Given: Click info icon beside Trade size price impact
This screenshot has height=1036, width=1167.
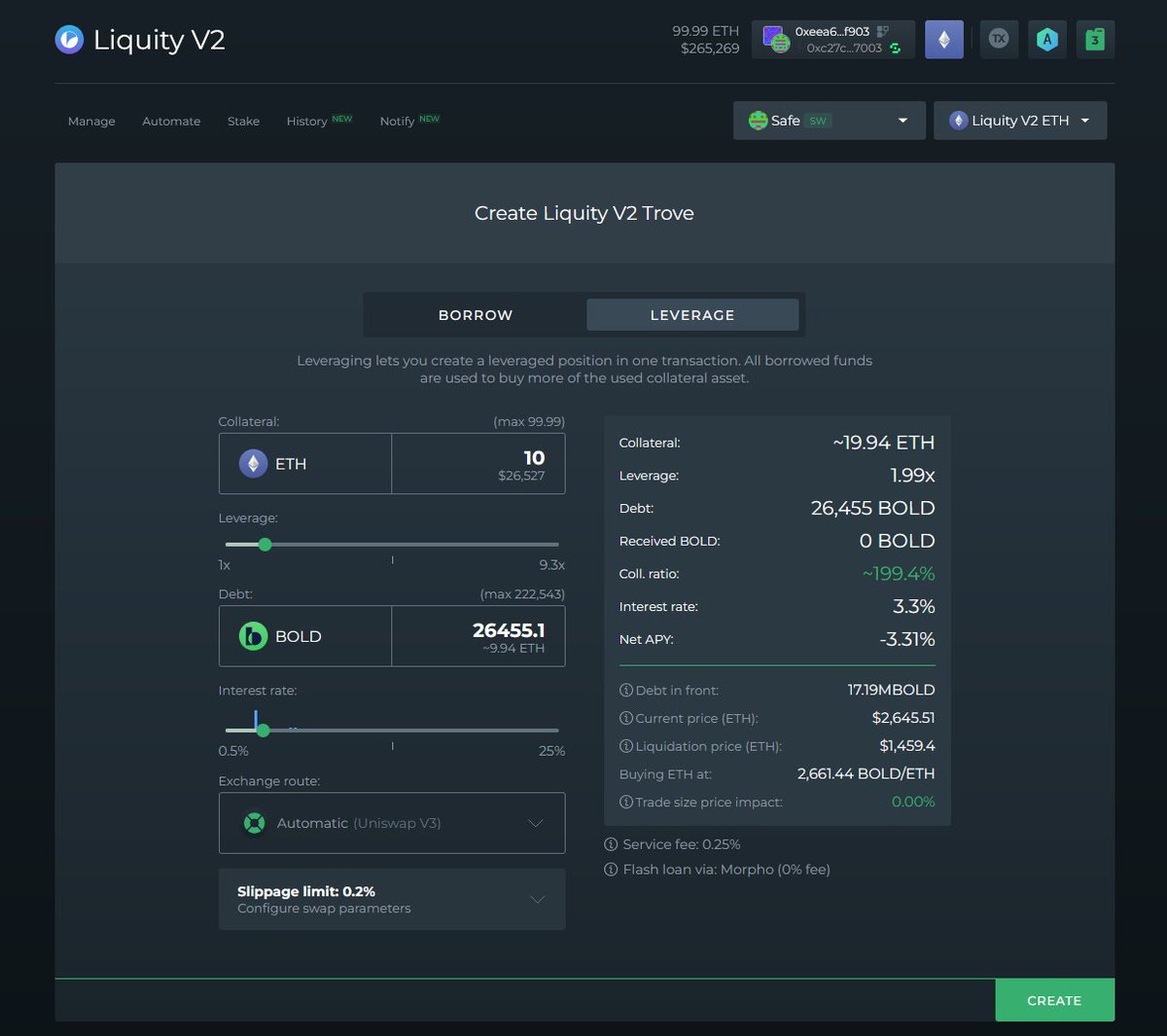Looking at the screenshot, I should (x=625, y=803).
